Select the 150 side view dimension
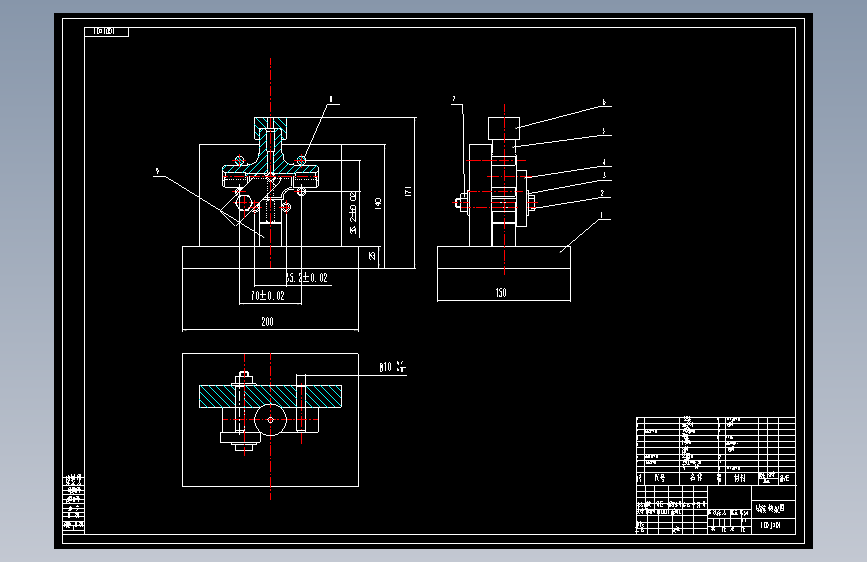 [501, 293]
